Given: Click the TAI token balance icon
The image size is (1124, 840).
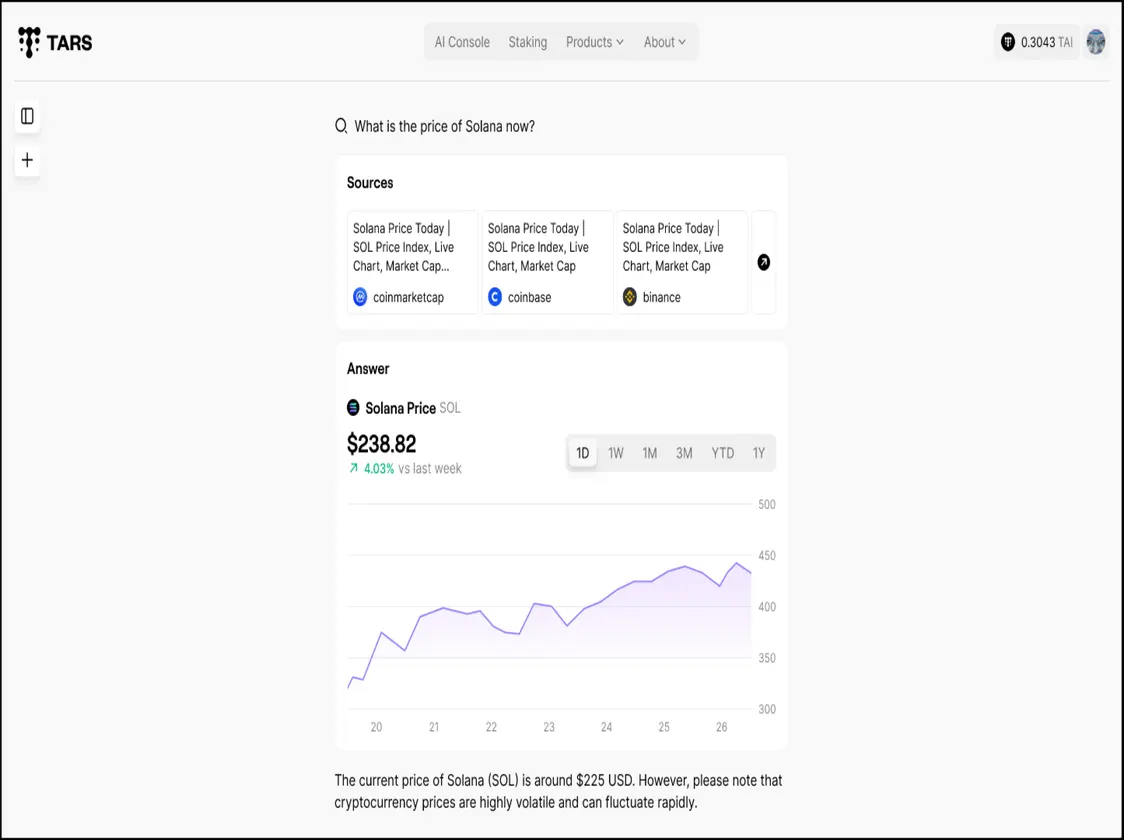Looking at the screenshot, I should point(1008,42).
